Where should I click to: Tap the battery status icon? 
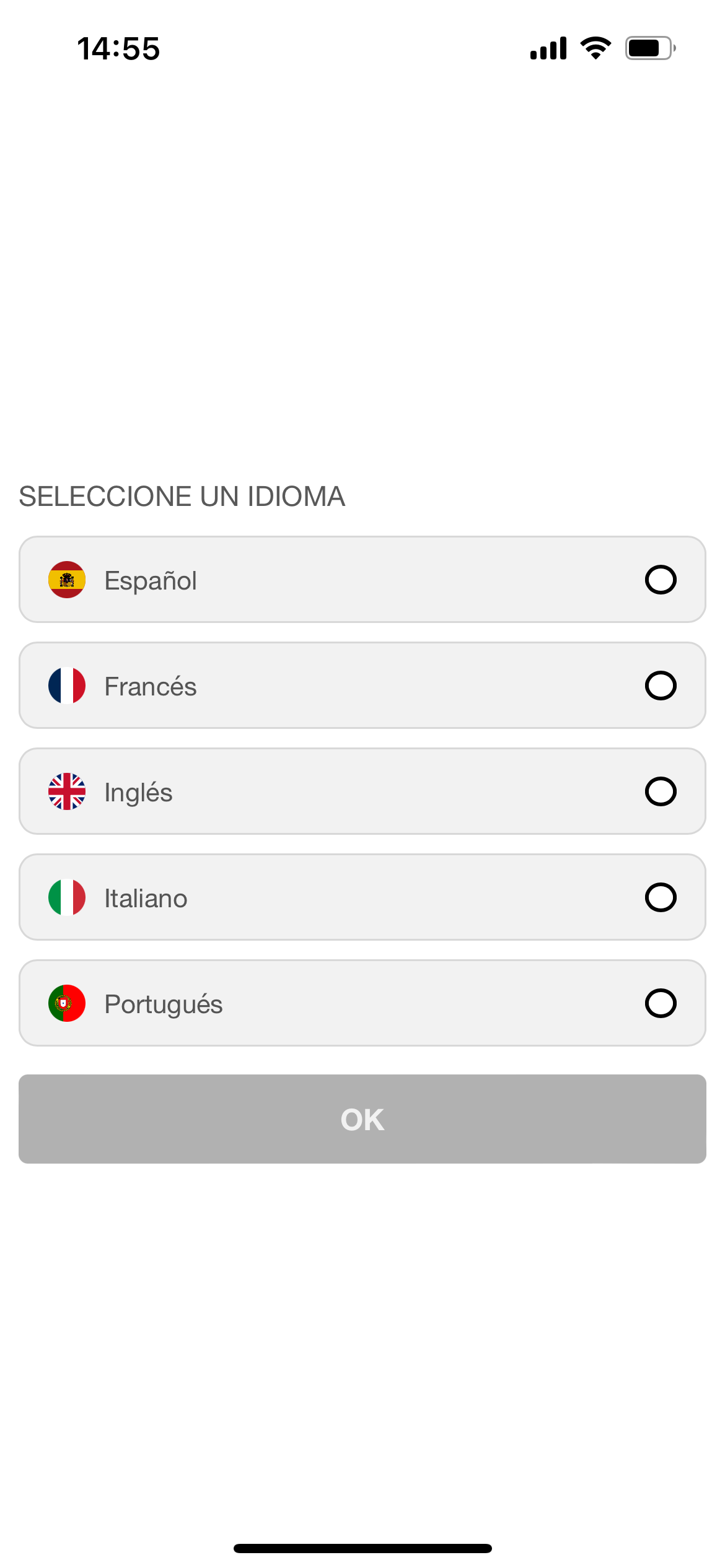(650, 48)
